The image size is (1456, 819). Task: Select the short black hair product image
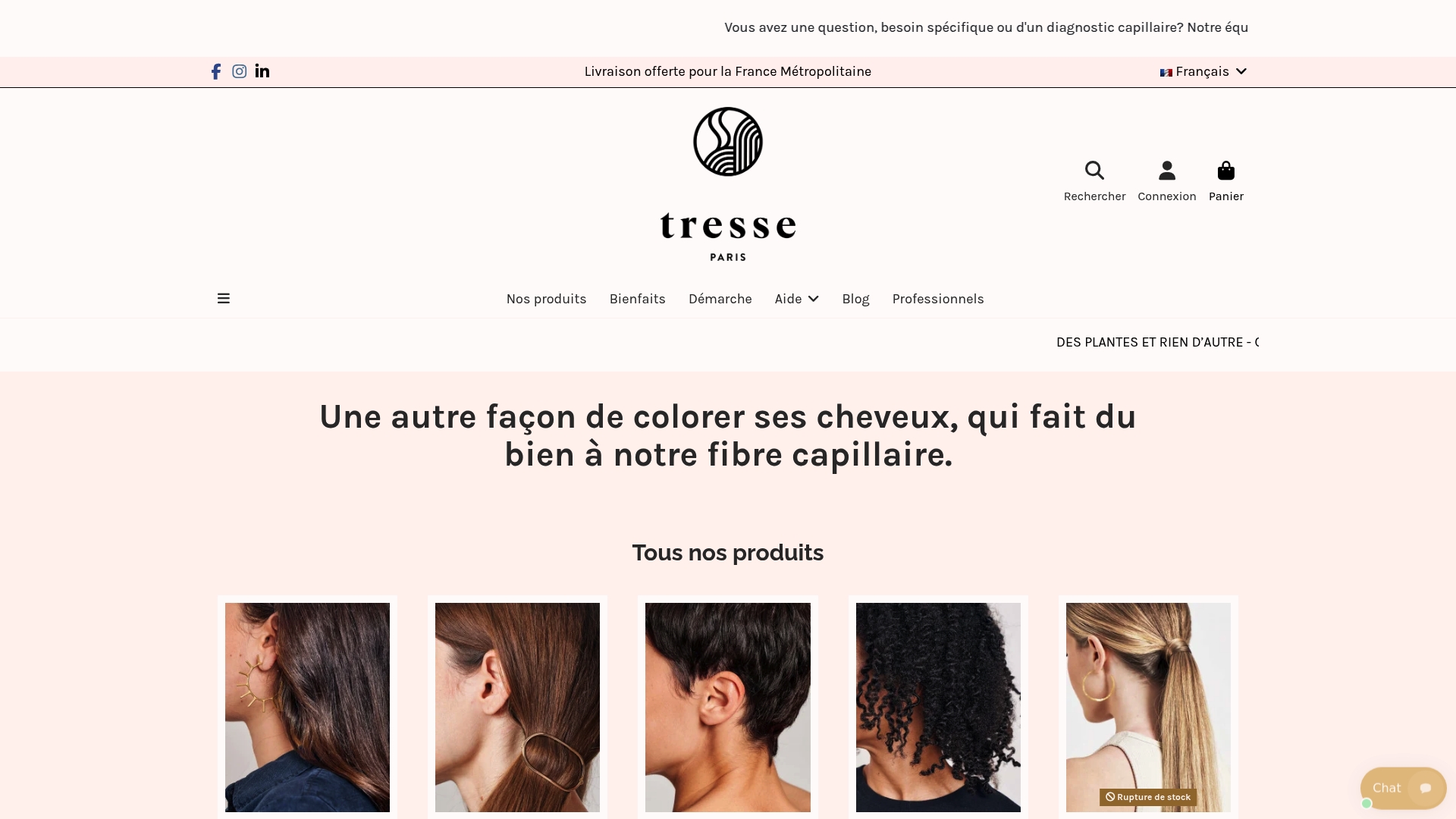[x=728, y=708]
